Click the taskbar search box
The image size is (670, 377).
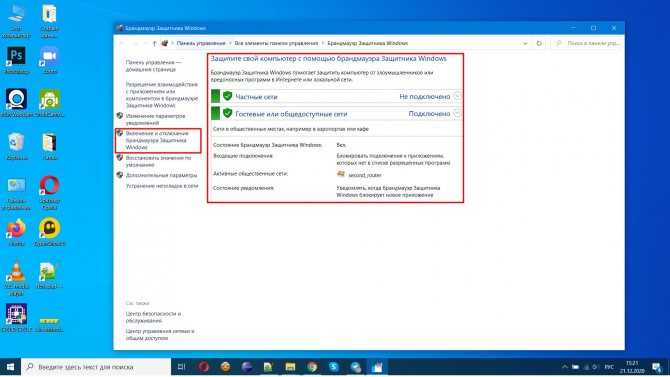[96, 367]
